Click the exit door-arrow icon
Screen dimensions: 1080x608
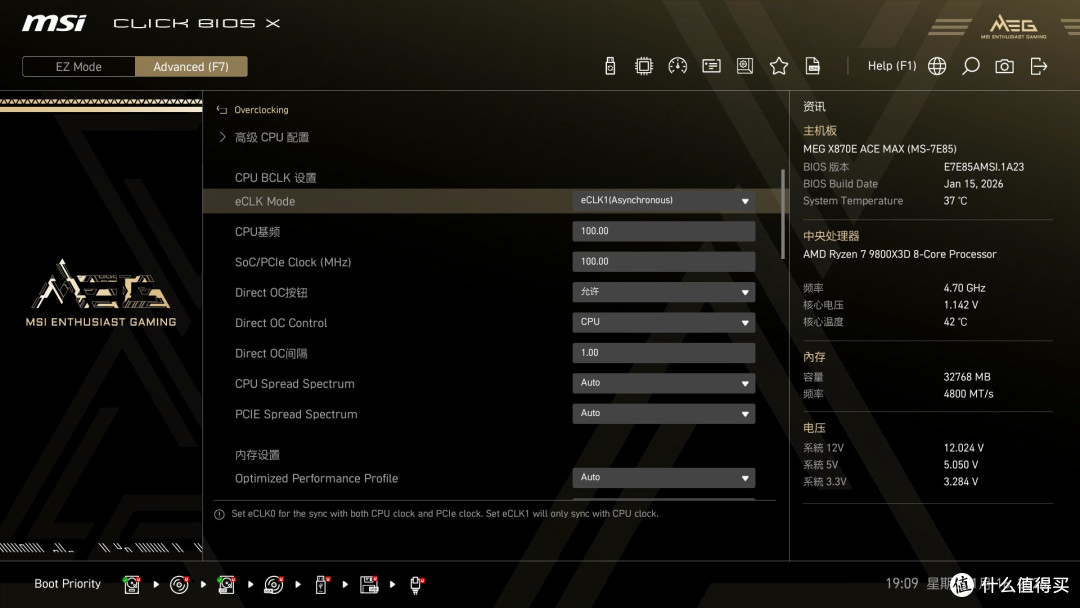[1039, 66]
